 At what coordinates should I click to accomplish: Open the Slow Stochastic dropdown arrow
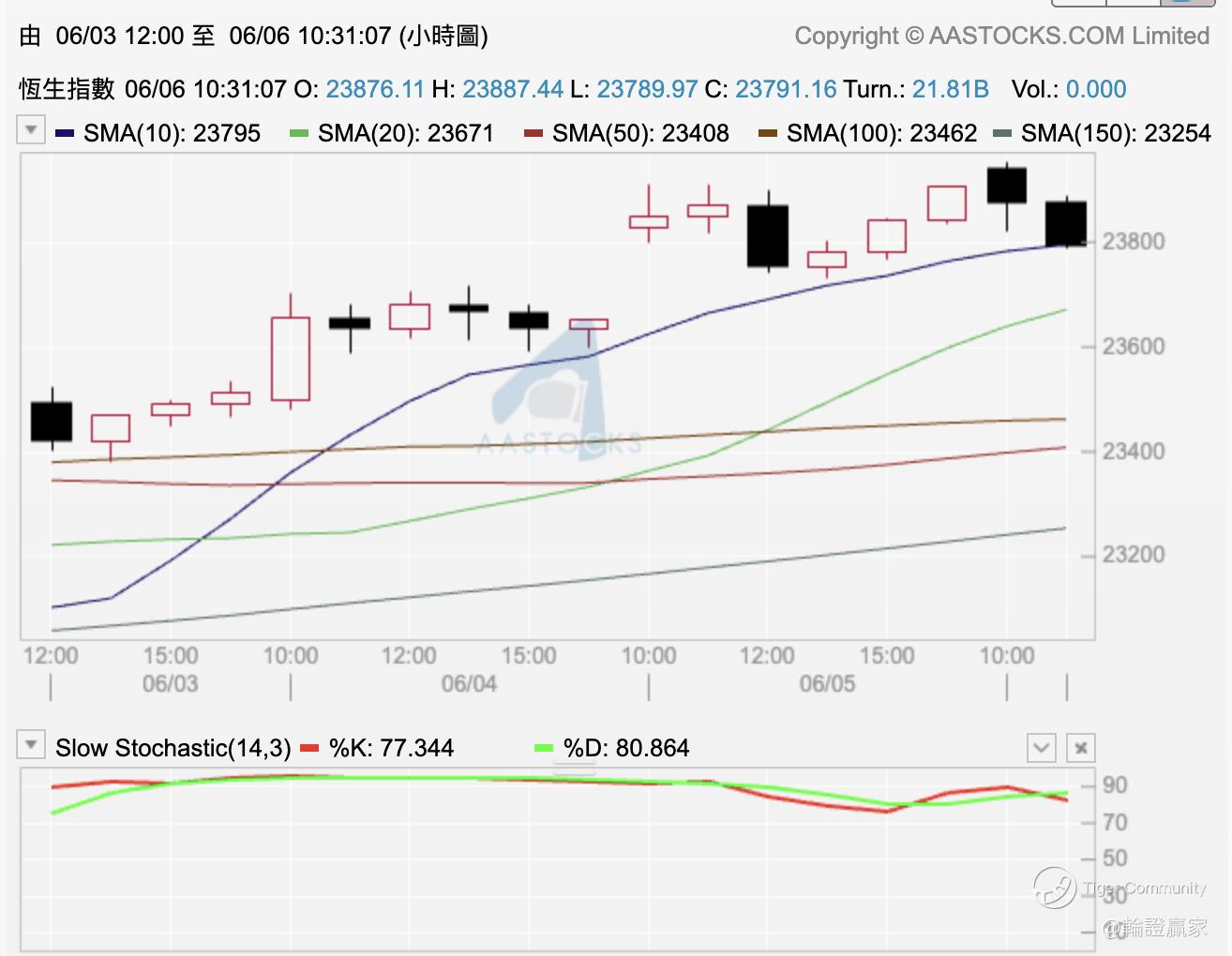pos(31,745)
